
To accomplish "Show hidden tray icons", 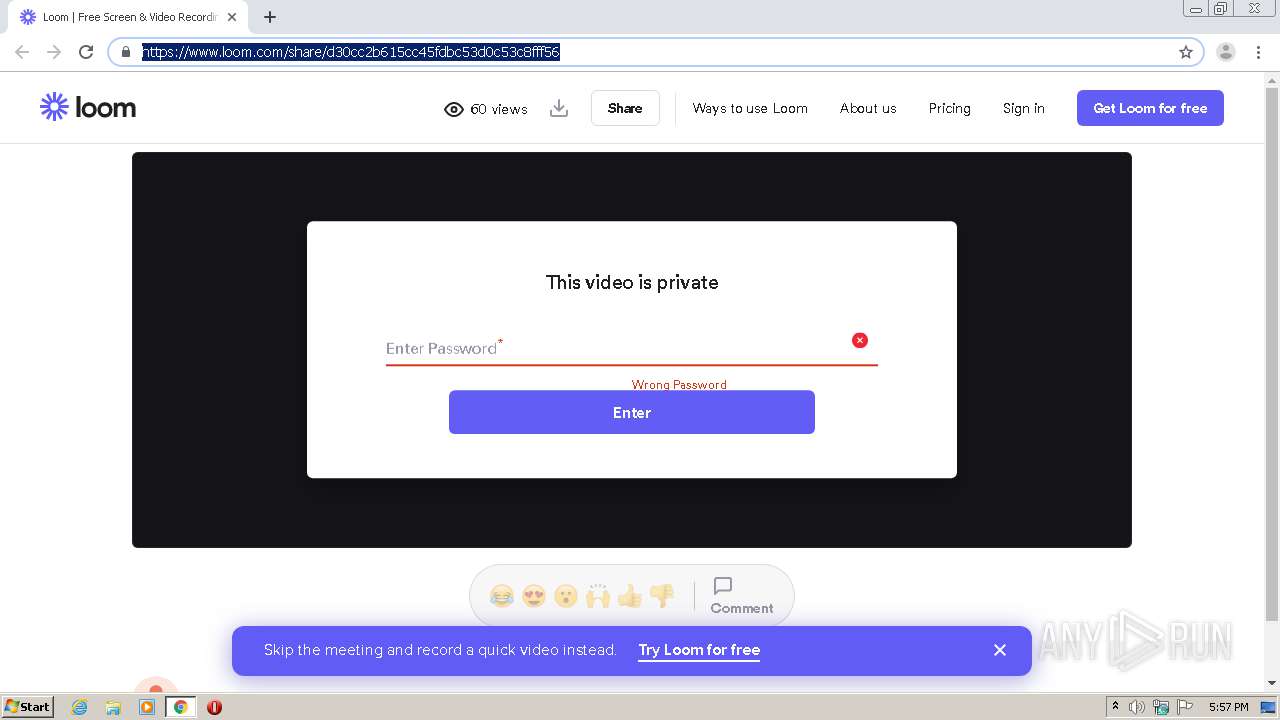I will click(1115, 707).
